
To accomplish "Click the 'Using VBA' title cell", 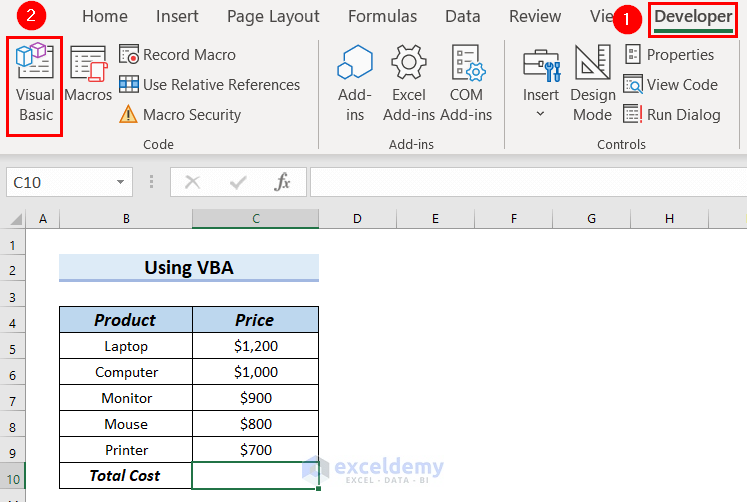I will click(189, 268).
